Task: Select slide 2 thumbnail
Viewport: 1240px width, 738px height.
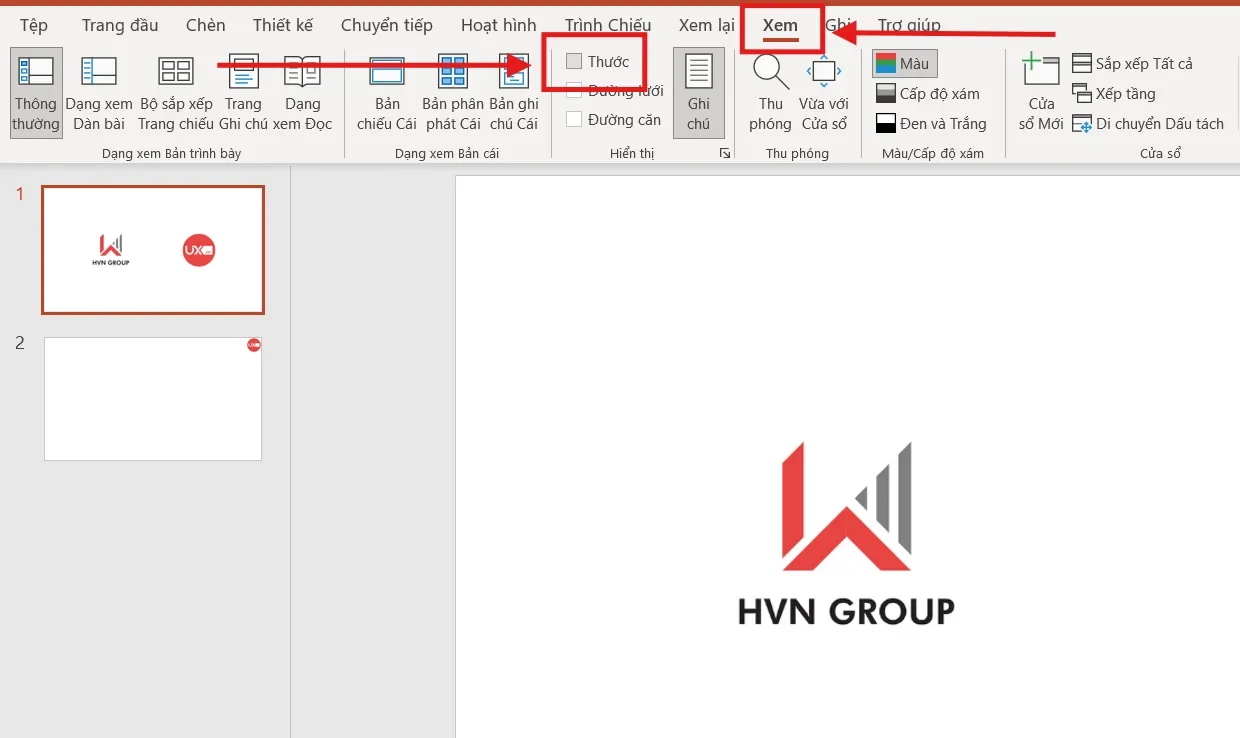Action: click(x=153, y=399)
